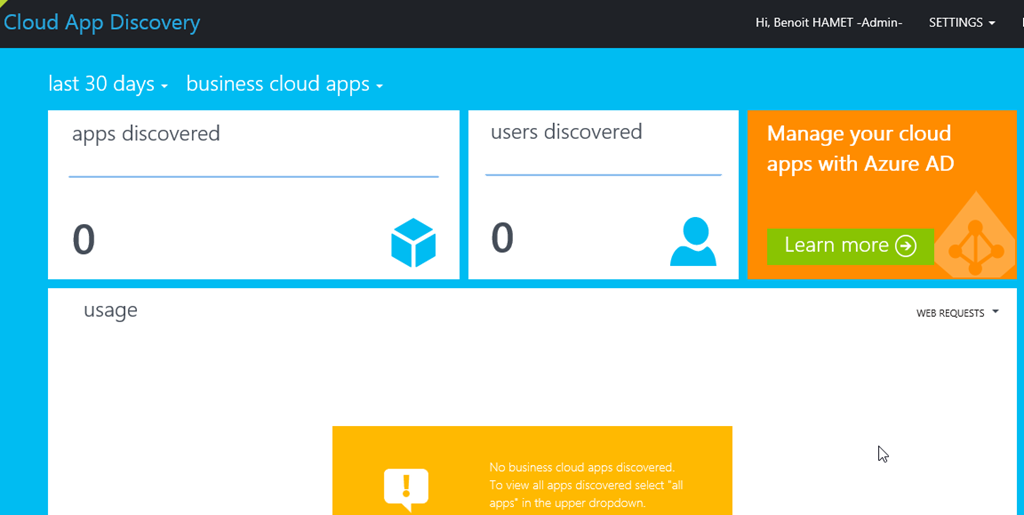The height and width of the screenshot is (515, 1024).
Task: Open the SETTINGS menu in the header
Action: 961,23
